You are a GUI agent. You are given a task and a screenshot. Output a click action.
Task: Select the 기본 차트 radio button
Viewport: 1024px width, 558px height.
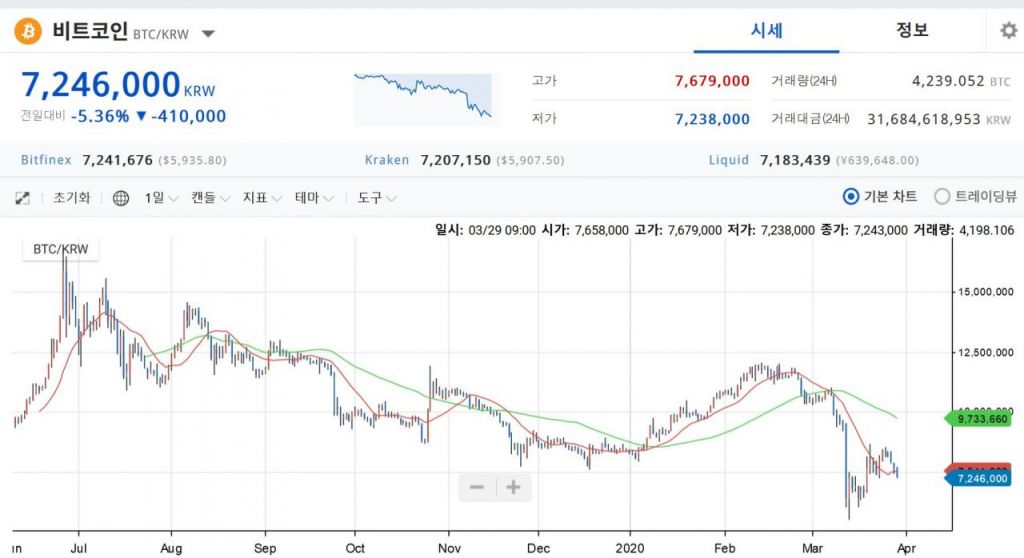click(x=851, y=197)
